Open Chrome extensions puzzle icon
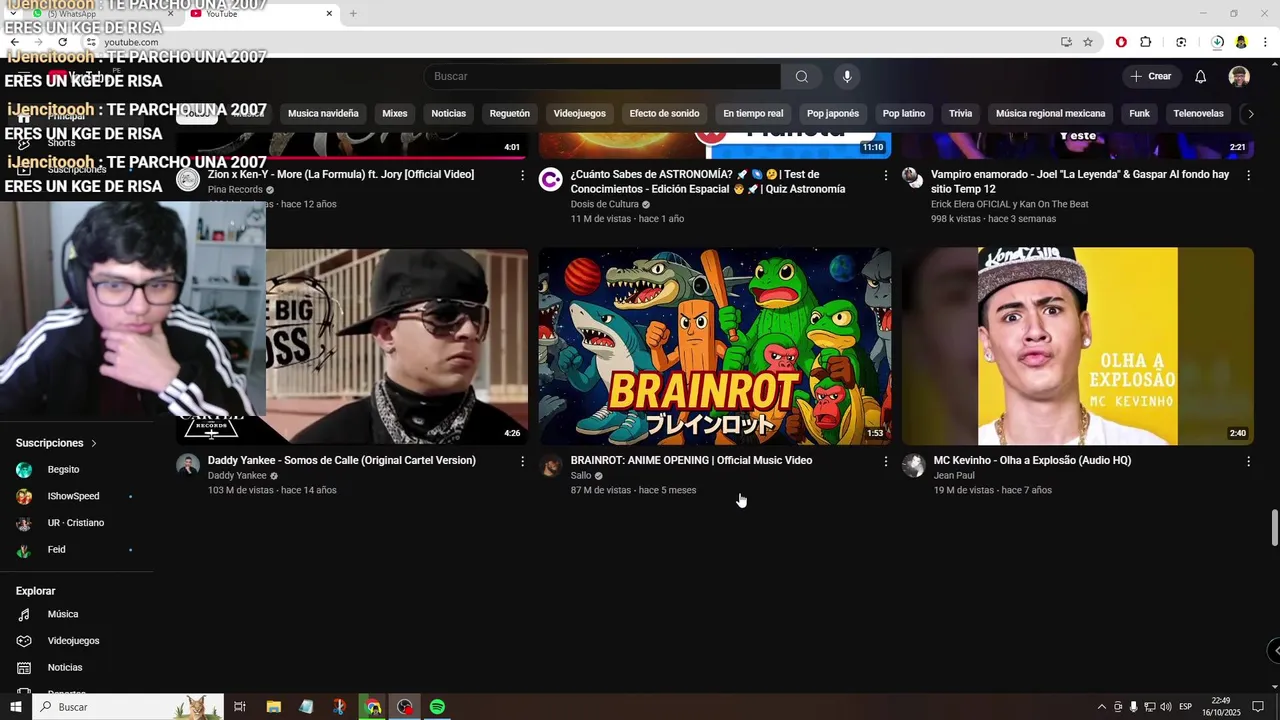The image size is (1280, 720). (x=1146, y=42)
